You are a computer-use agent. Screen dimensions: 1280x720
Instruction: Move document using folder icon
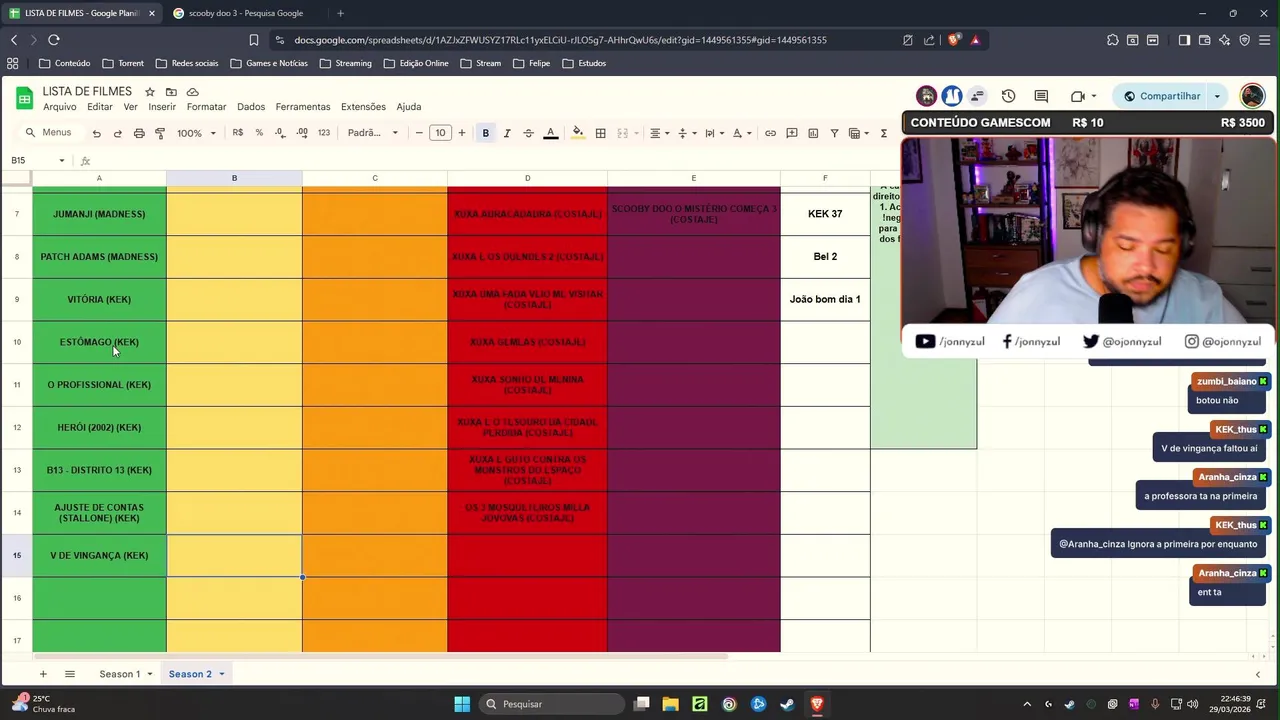pos(171,92)
